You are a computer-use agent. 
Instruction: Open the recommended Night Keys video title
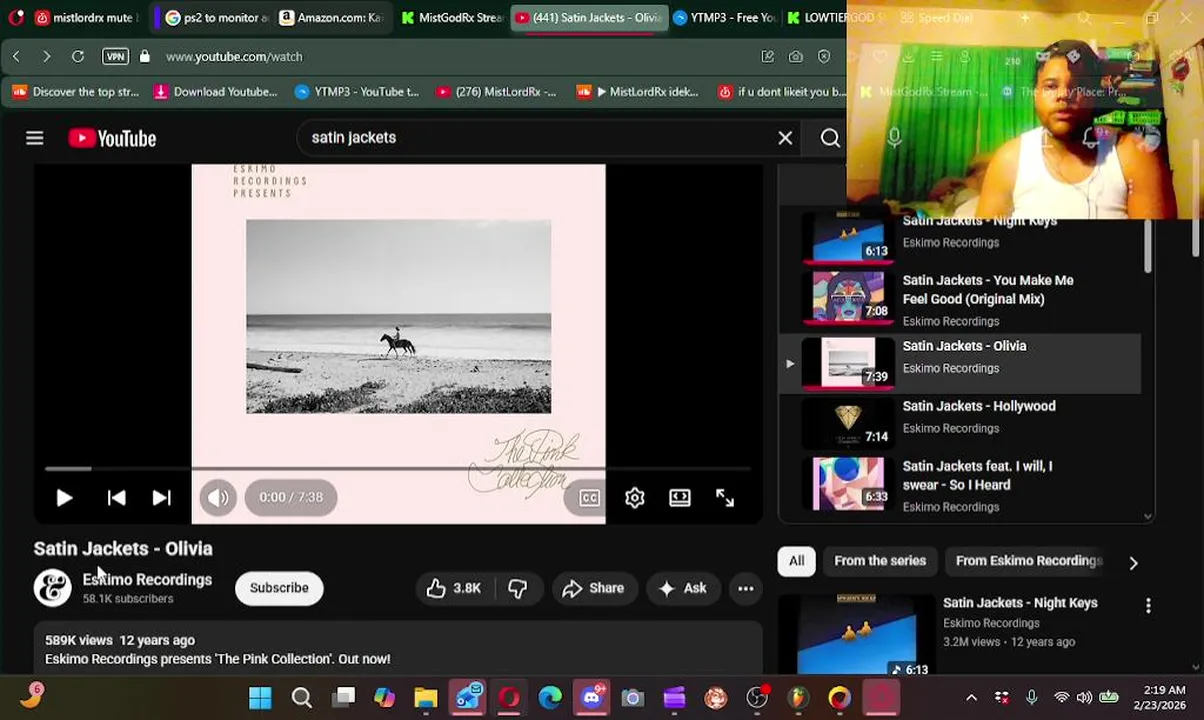point(1020,603)
